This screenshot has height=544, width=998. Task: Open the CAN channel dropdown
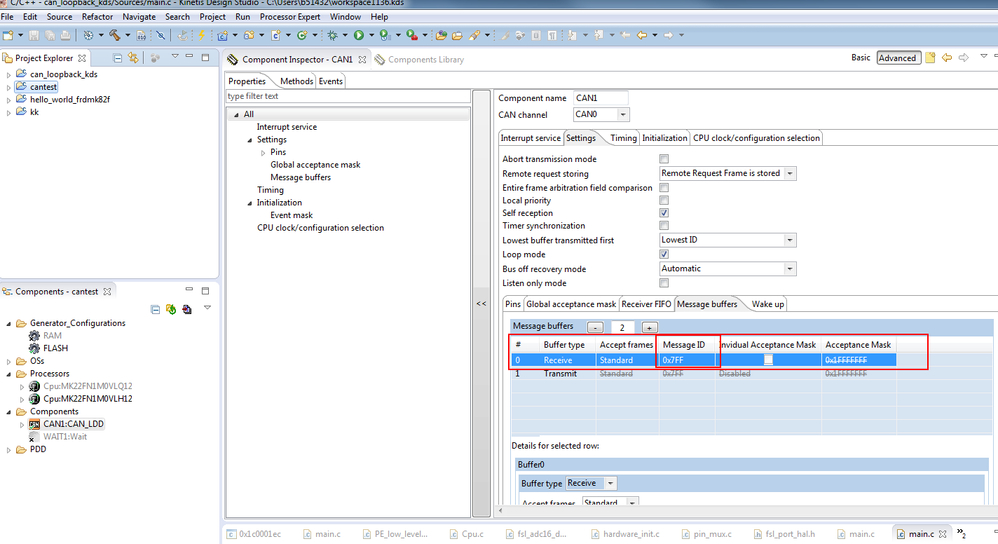tap(622, 115)
